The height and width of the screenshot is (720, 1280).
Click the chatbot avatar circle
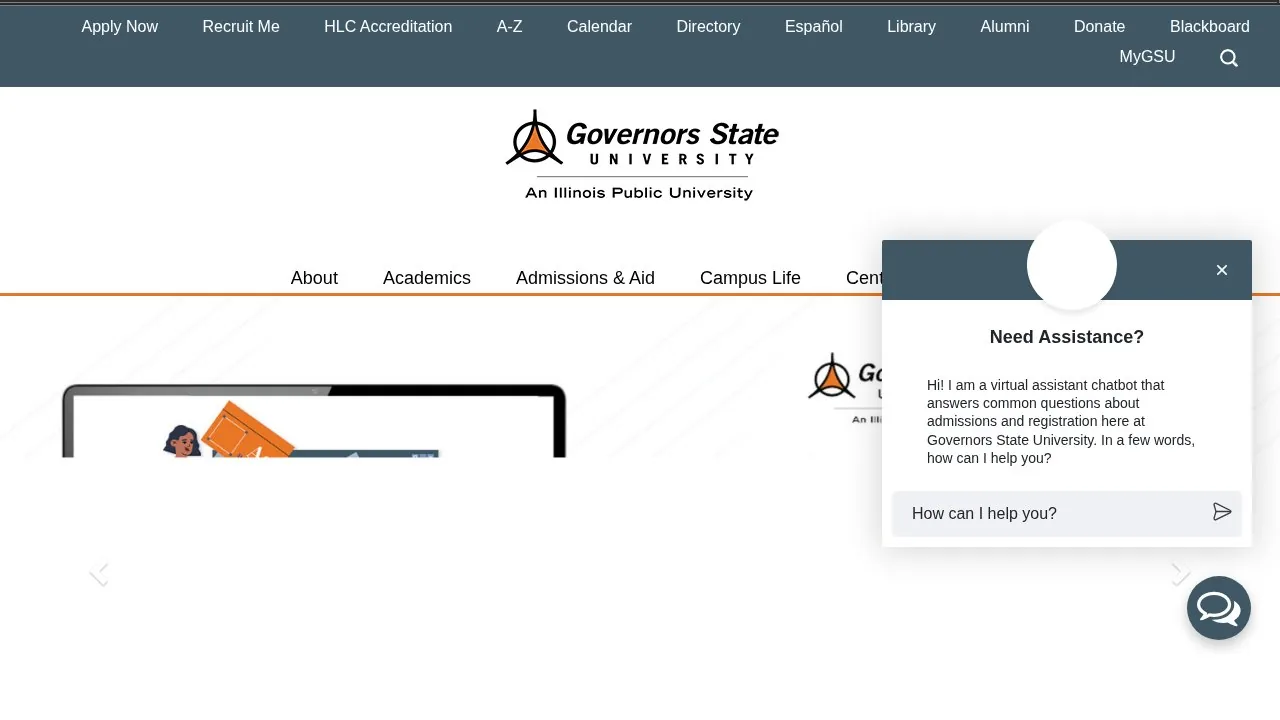coord(1072,265)
